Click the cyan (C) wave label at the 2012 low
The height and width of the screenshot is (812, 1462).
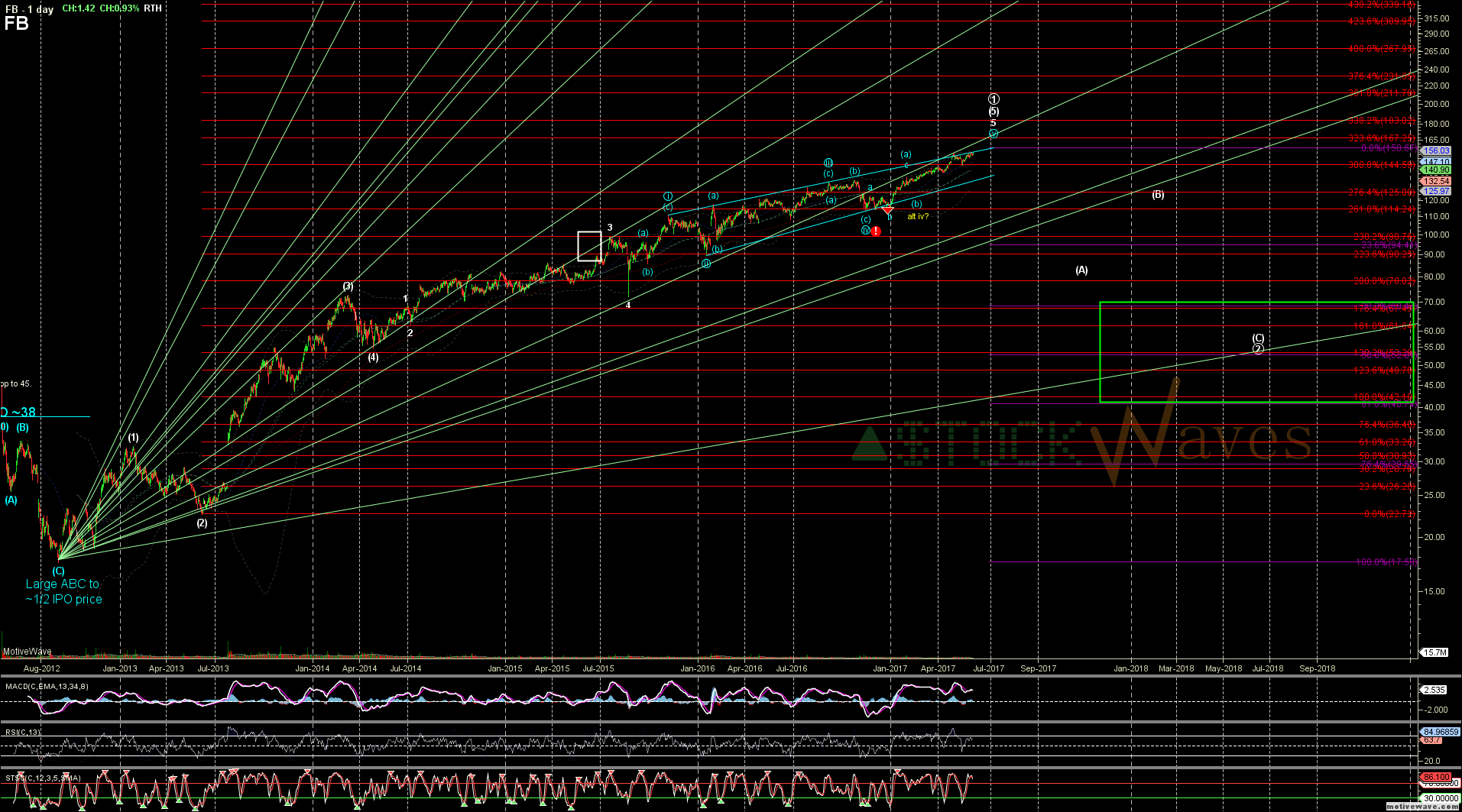58,571
